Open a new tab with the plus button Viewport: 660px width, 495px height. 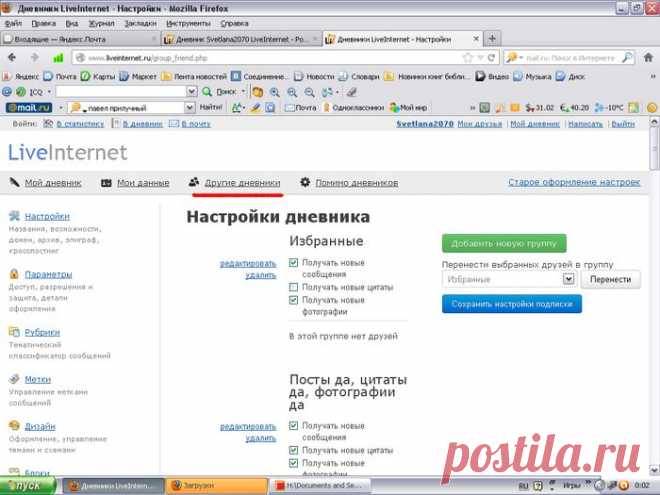492,39
